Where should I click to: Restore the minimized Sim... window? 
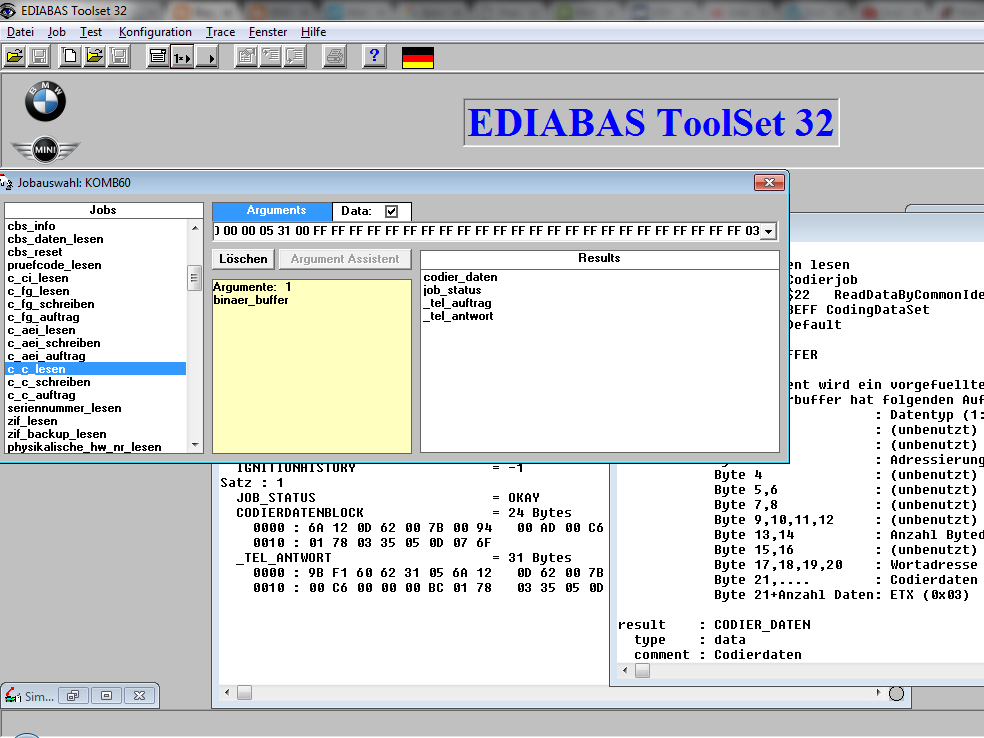pos(73,695)
